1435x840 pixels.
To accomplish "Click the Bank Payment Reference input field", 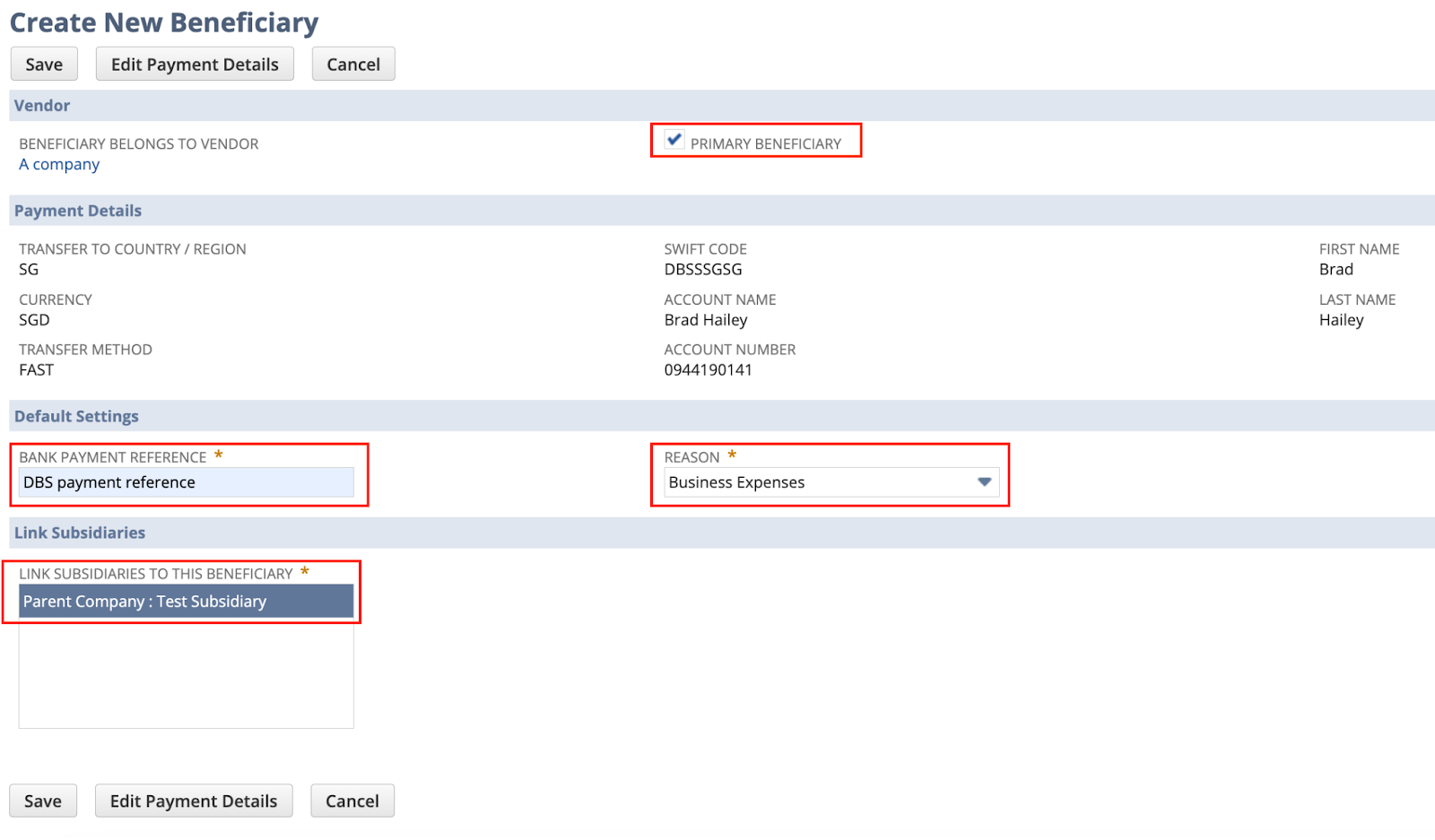I will pos(187,482).
